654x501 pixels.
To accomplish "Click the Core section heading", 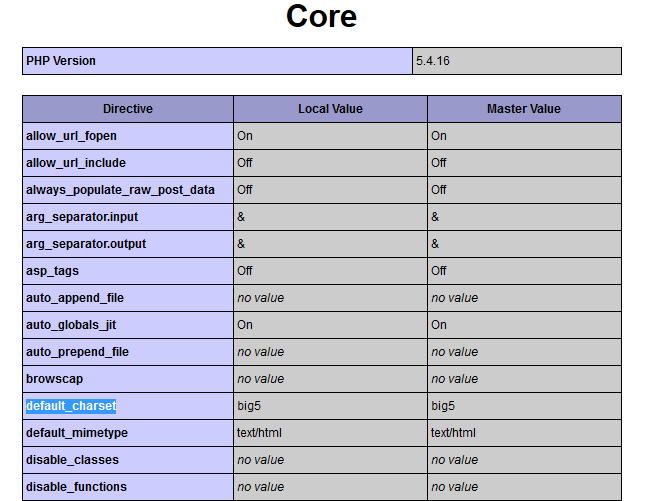I will (321, 17).
